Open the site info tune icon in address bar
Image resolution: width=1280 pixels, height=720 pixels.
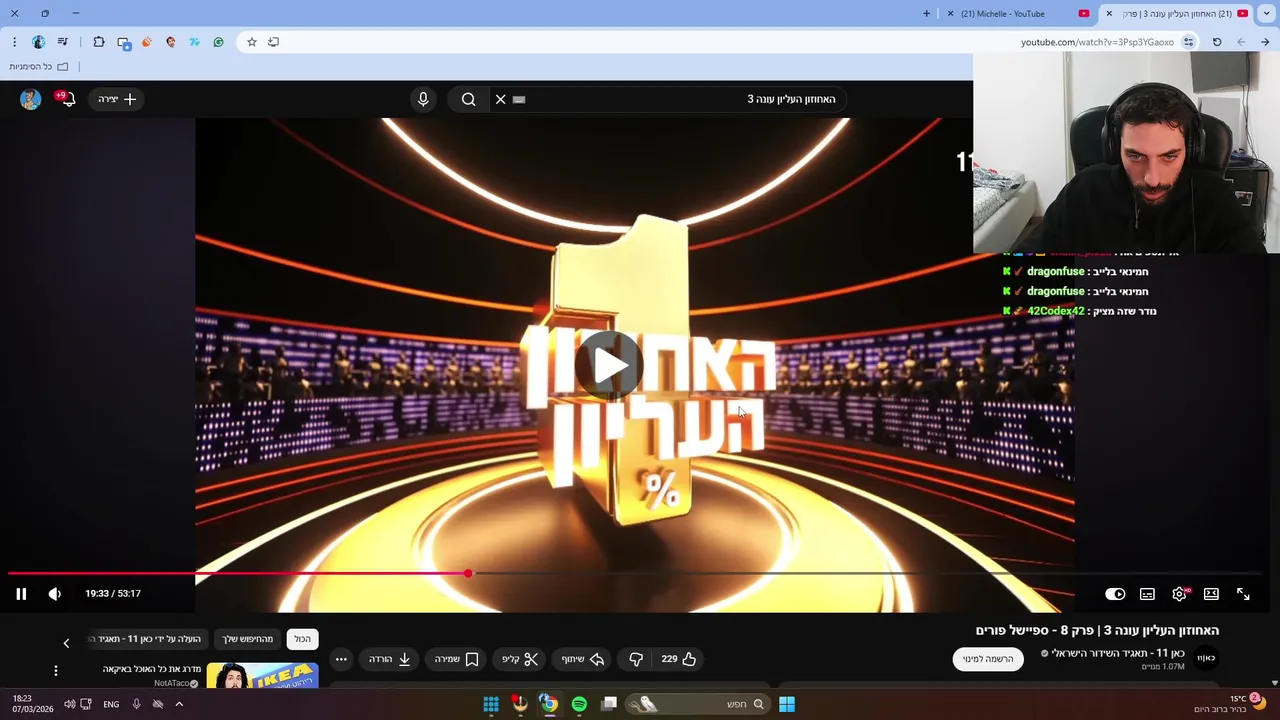point(1189,42)
